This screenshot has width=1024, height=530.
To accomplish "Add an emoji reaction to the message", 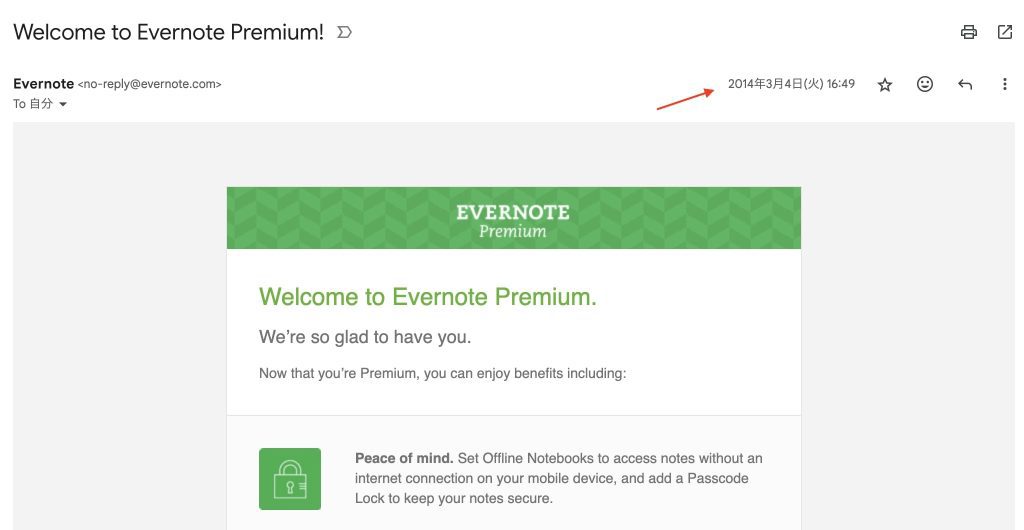I will (x=925, y=84).
